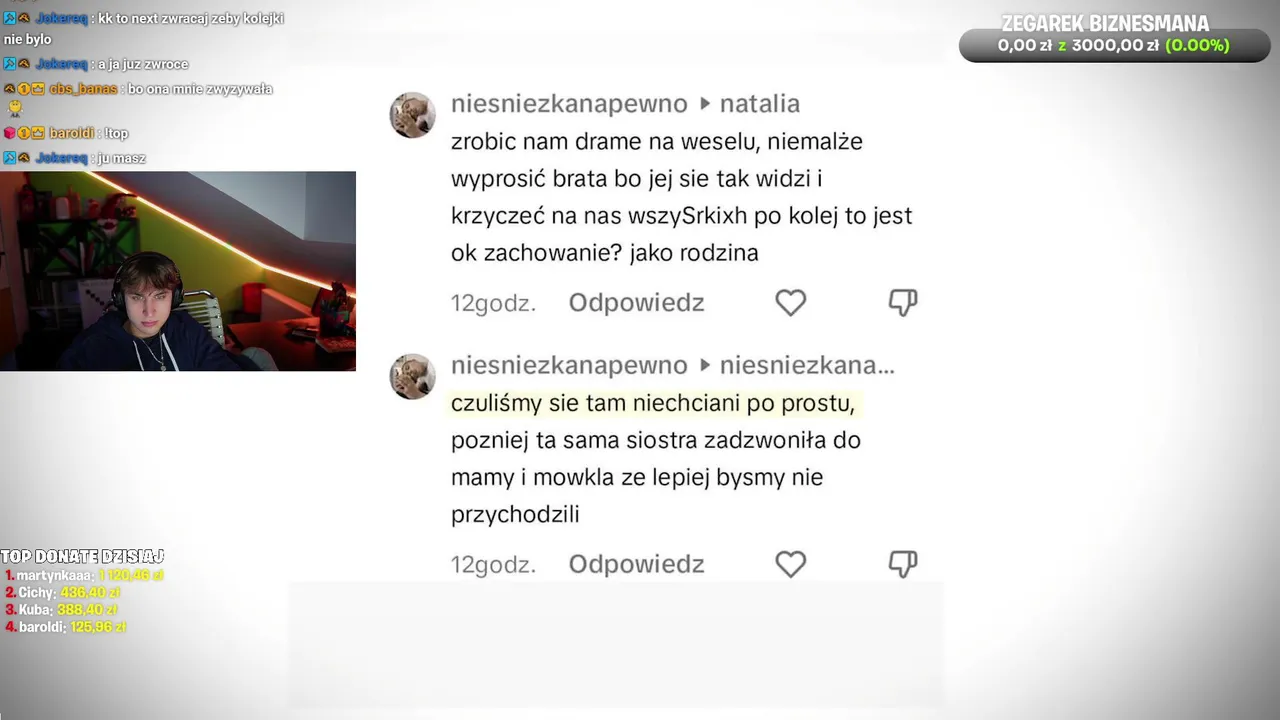Like the second comment about feeling unwanted
Screen dimensions: 1280x720
click(790, 564)
